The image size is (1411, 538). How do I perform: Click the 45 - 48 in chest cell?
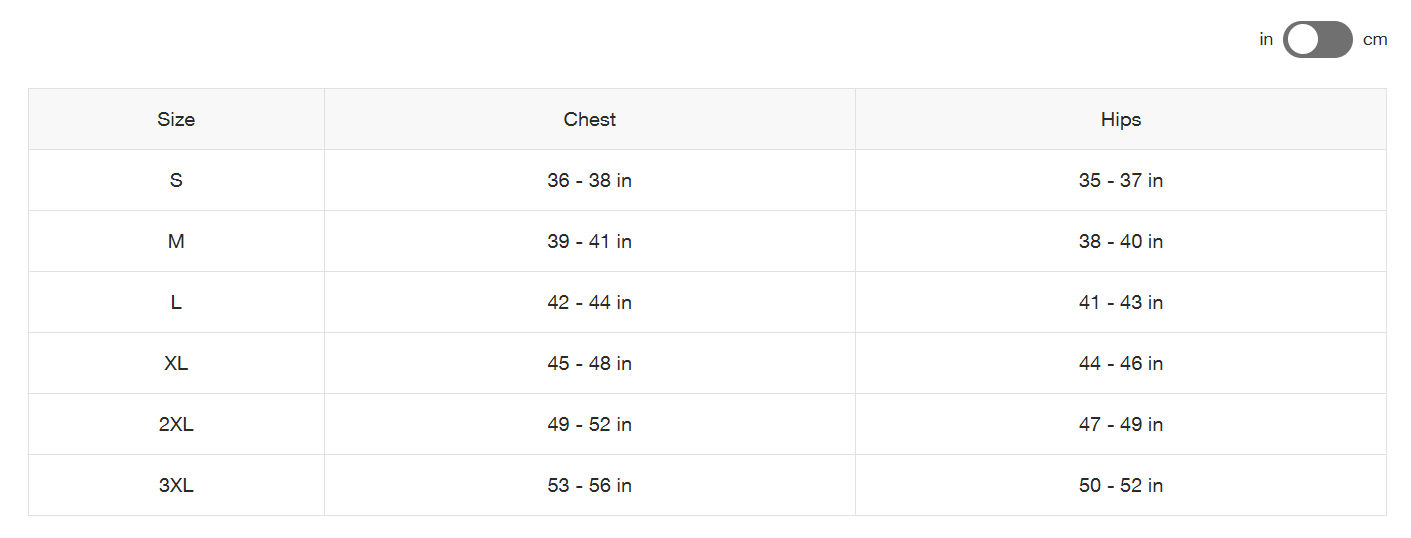pyautogui.click(x=590, y=363)
